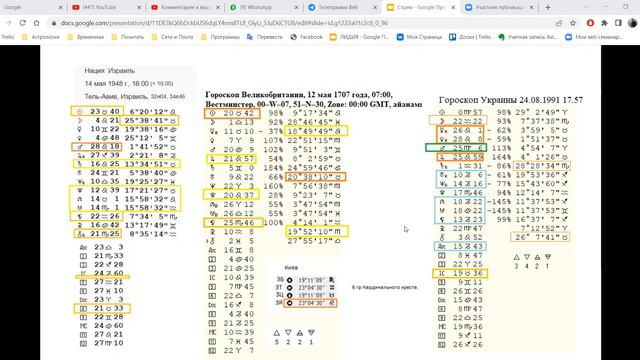Image resolution: width=640 pixels, height=360 pixels.
Task: Click the highlighted value 28°28'34" in Ukraine chart
Action: point(541,166)
